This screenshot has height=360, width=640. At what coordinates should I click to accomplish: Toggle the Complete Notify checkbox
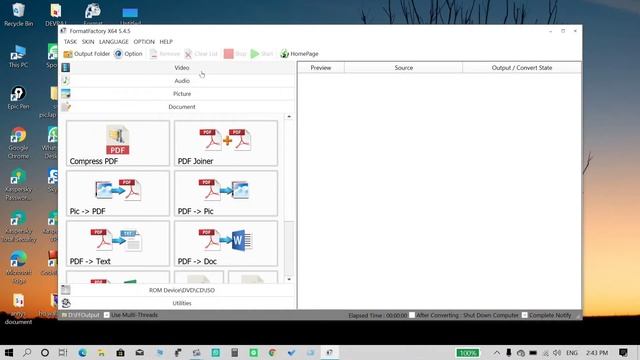524,315
